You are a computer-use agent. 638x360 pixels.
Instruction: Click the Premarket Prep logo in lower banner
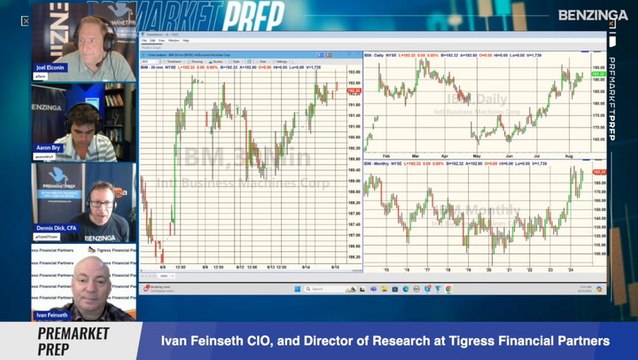73,341
